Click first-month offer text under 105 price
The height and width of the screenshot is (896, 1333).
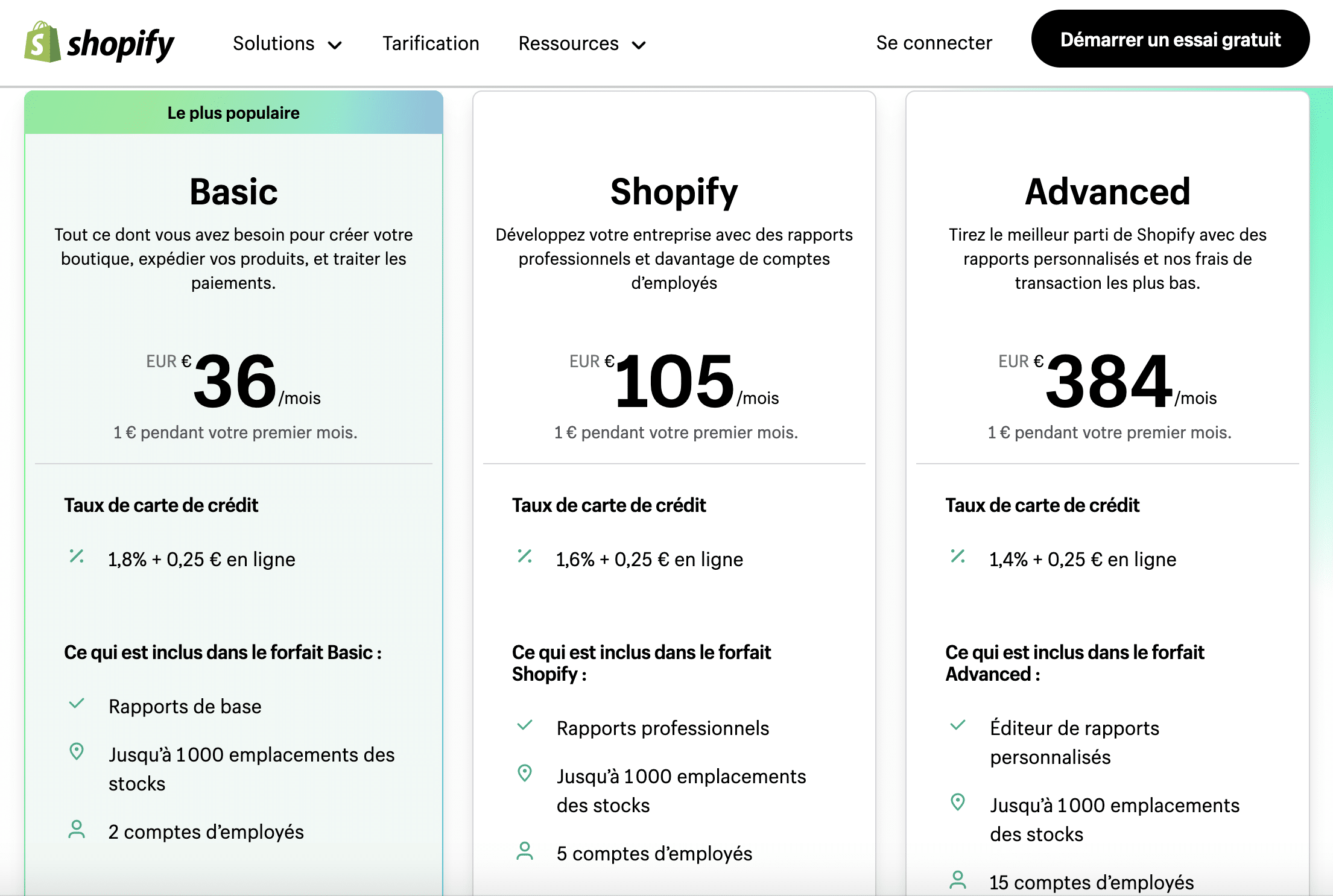(676, 432)
